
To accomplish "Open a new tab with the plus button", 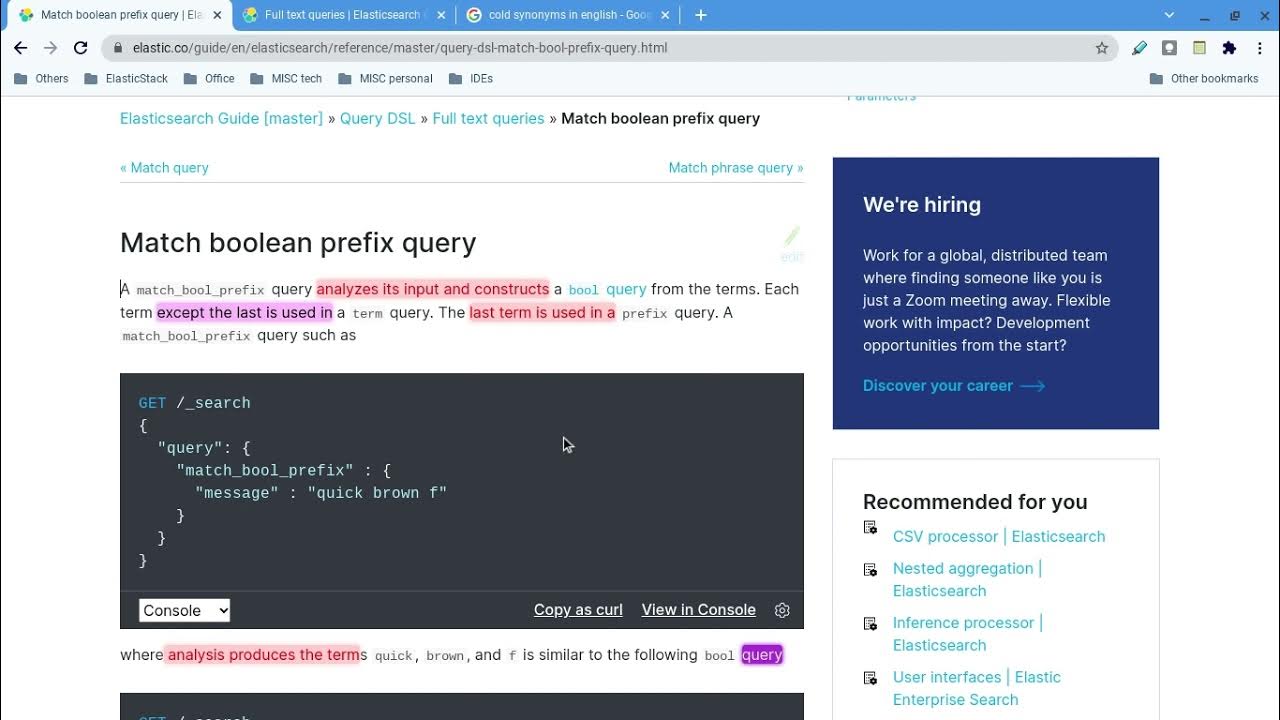I will point(701,15).
